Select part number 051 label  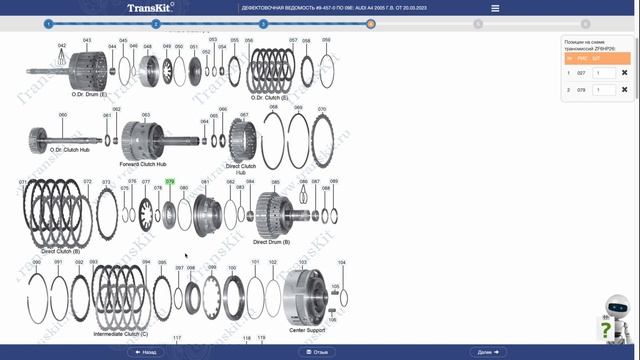[193, 47]
